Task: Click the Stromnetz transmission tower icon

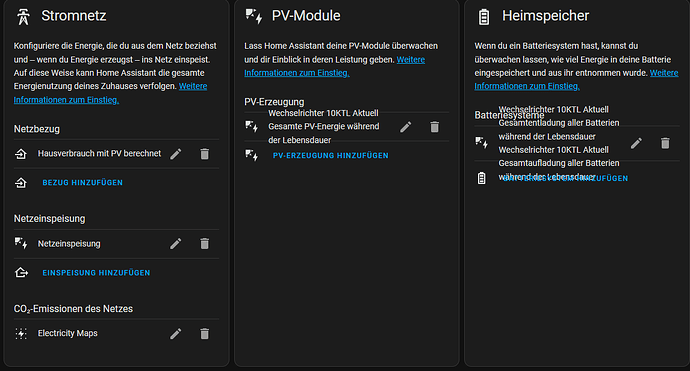Action: coord(23,17)
